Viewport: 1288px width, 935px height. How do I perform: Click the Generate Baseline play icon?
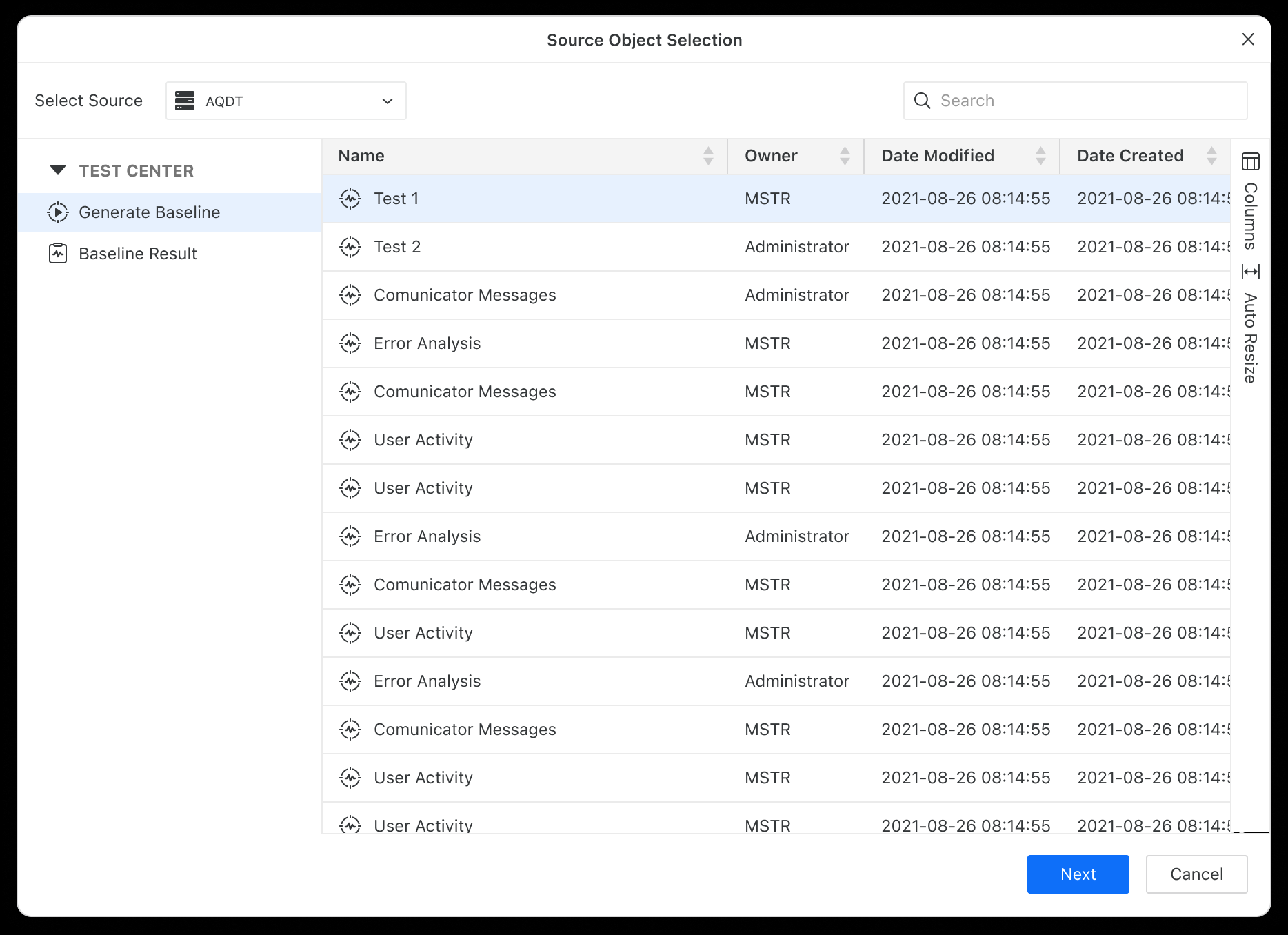(x=58, y=212)
